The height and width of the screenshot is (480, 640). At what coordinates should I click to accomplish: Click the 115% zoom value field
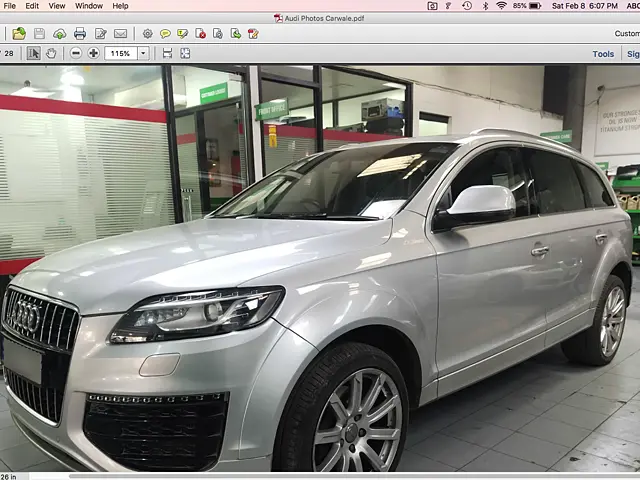pos(121,53)
